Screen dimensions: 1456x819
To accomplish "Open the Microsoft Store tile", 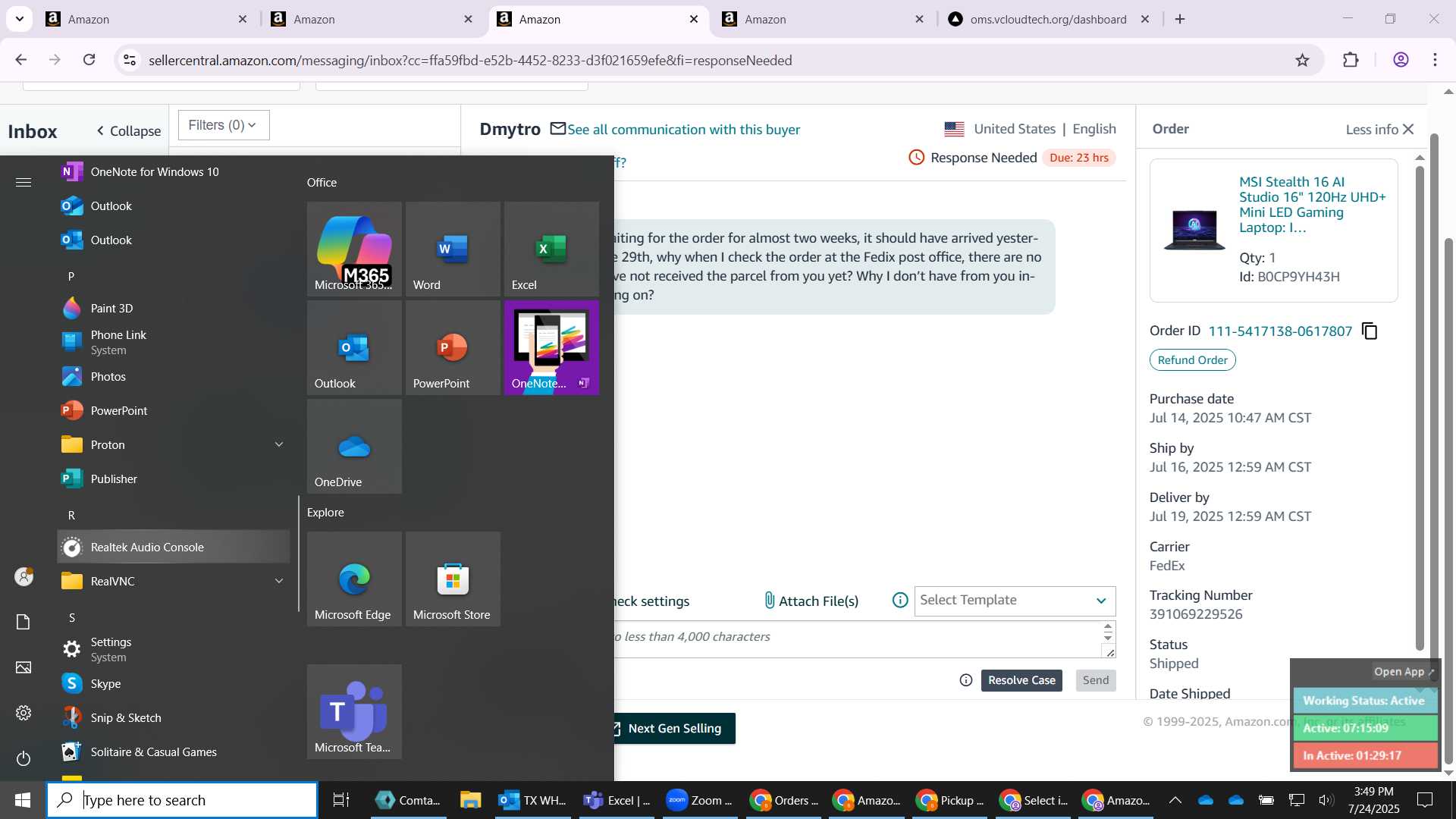I will [x=453, y=579].
